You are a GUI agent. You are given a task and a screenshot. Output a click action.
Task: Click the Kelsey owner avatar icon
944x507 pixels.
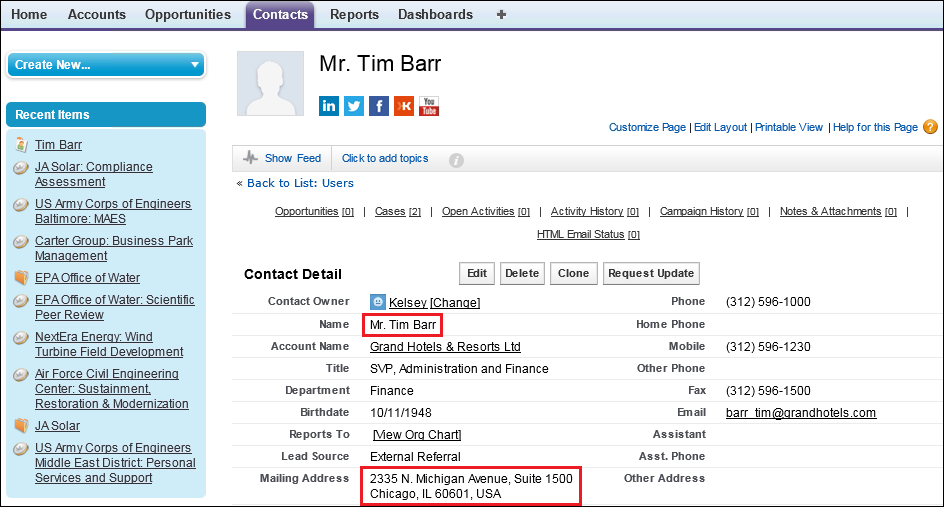point(377,302)
